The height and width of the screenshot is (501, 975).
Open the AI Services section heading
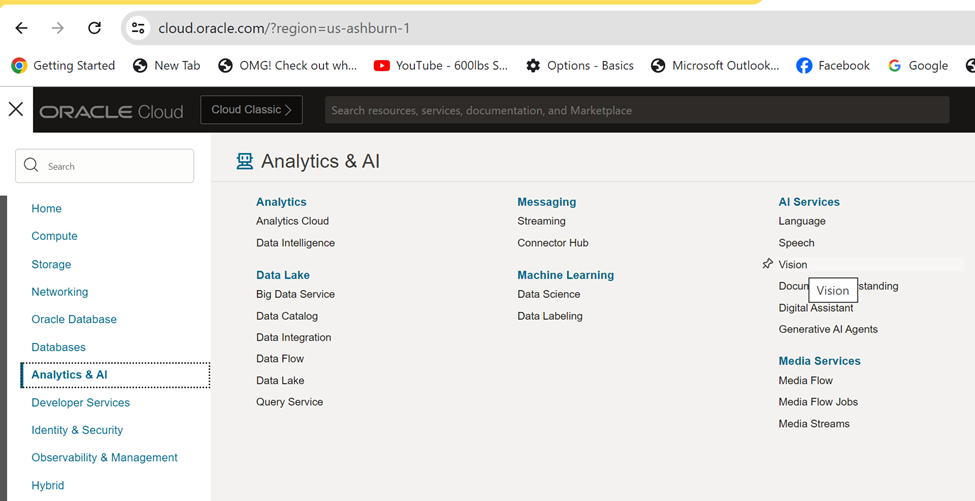point(809,202)
